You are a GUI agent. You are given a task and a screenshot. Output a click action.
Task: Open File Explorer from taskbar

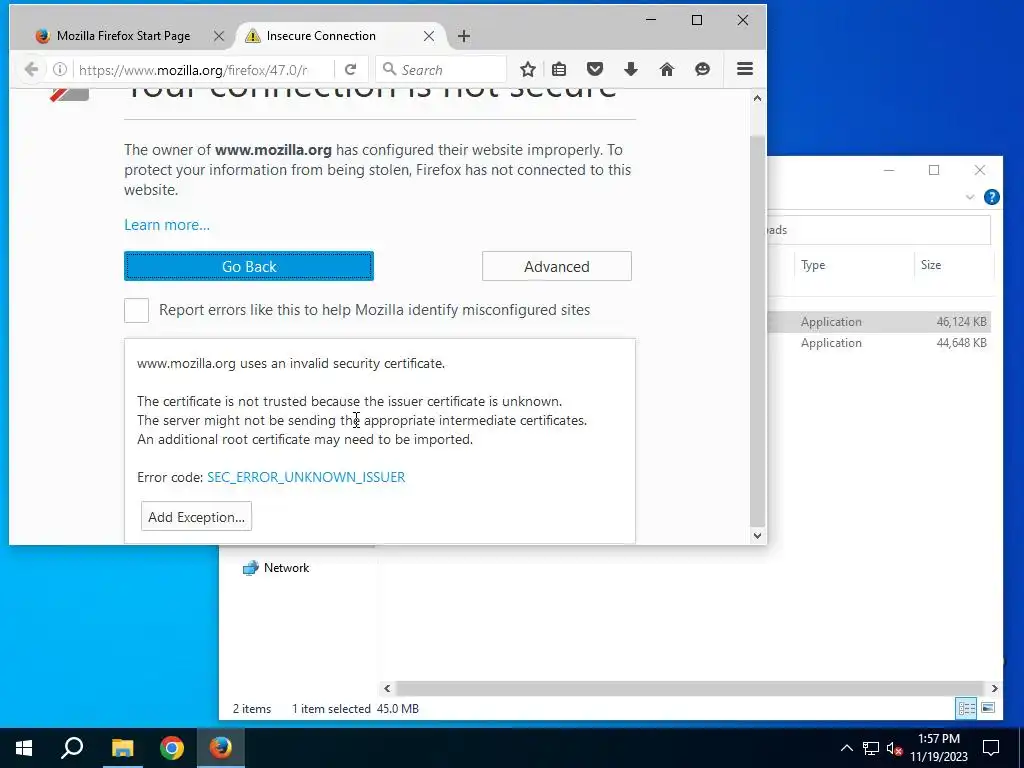point(122,748)
